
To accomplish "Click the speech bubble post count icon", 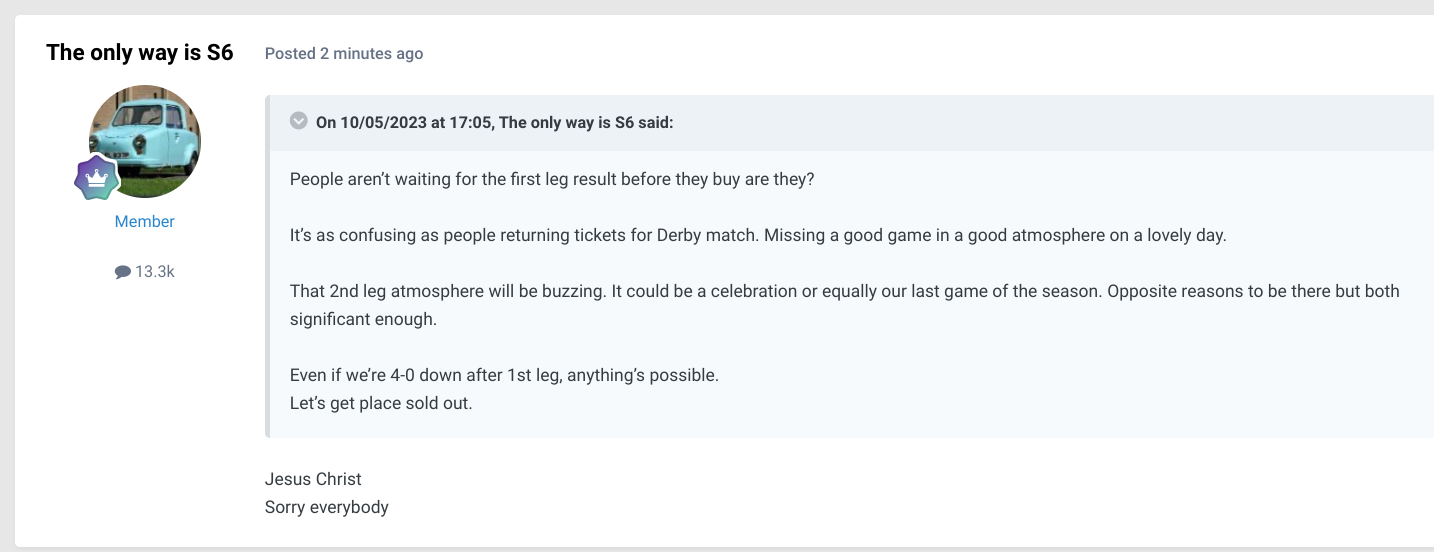I will 123,272.
